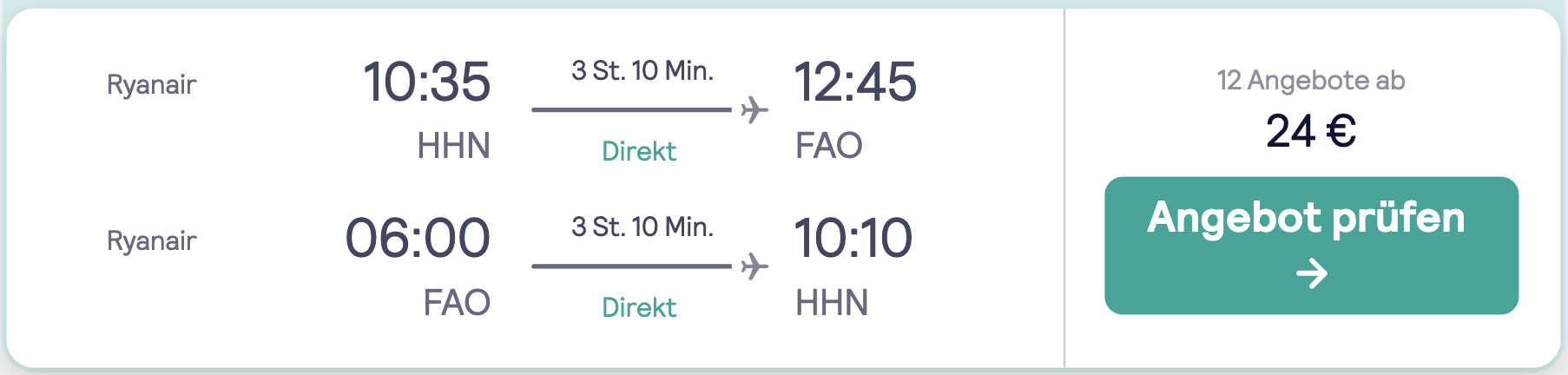Select the outbound Ryanair airline label

[152, 85]
